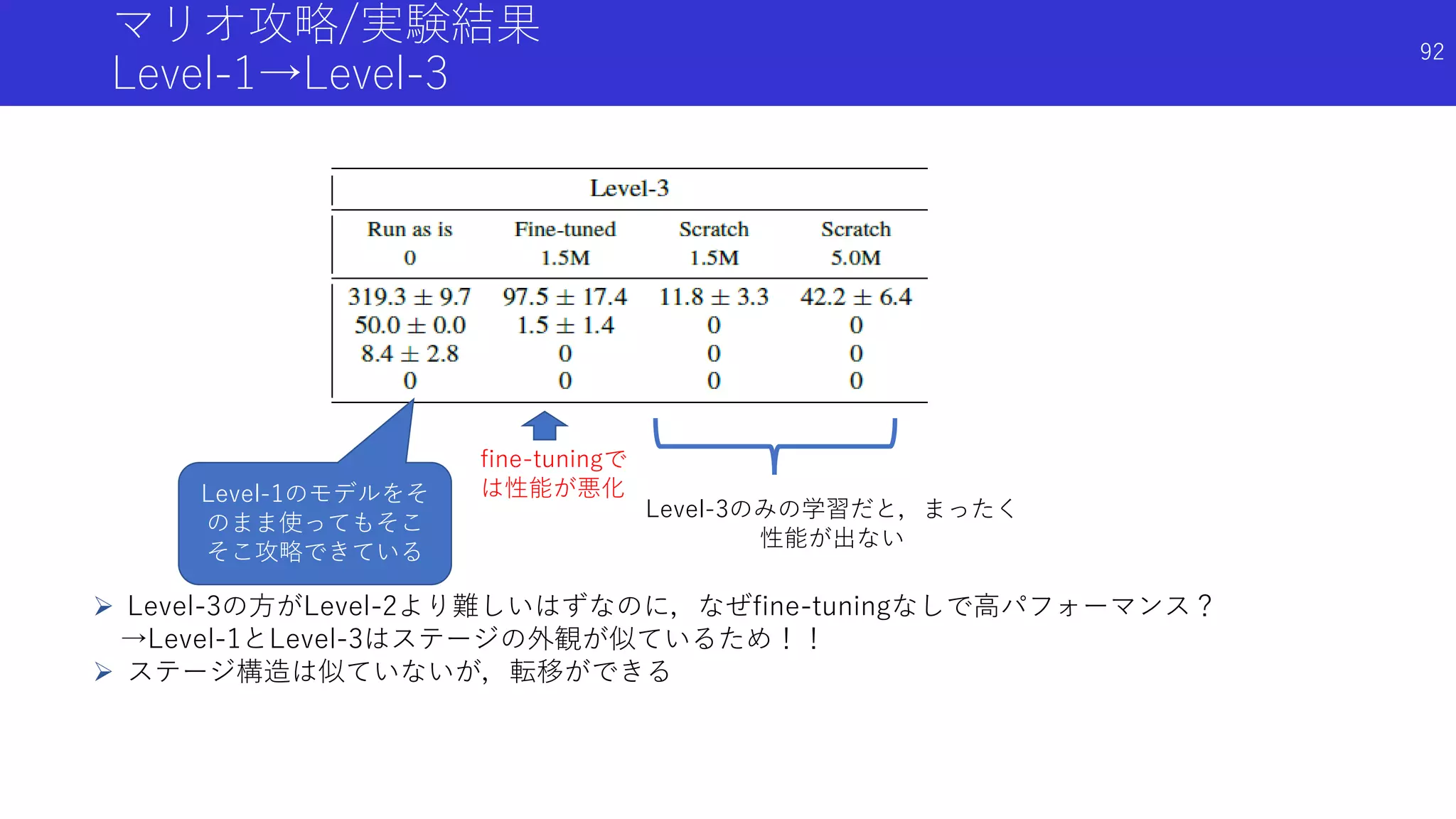Click the value 1.5 ± 1.4

565,325
